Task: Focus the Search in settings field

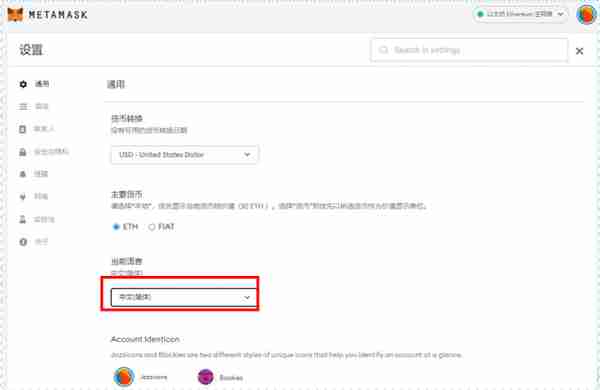Action: point(469,50)
